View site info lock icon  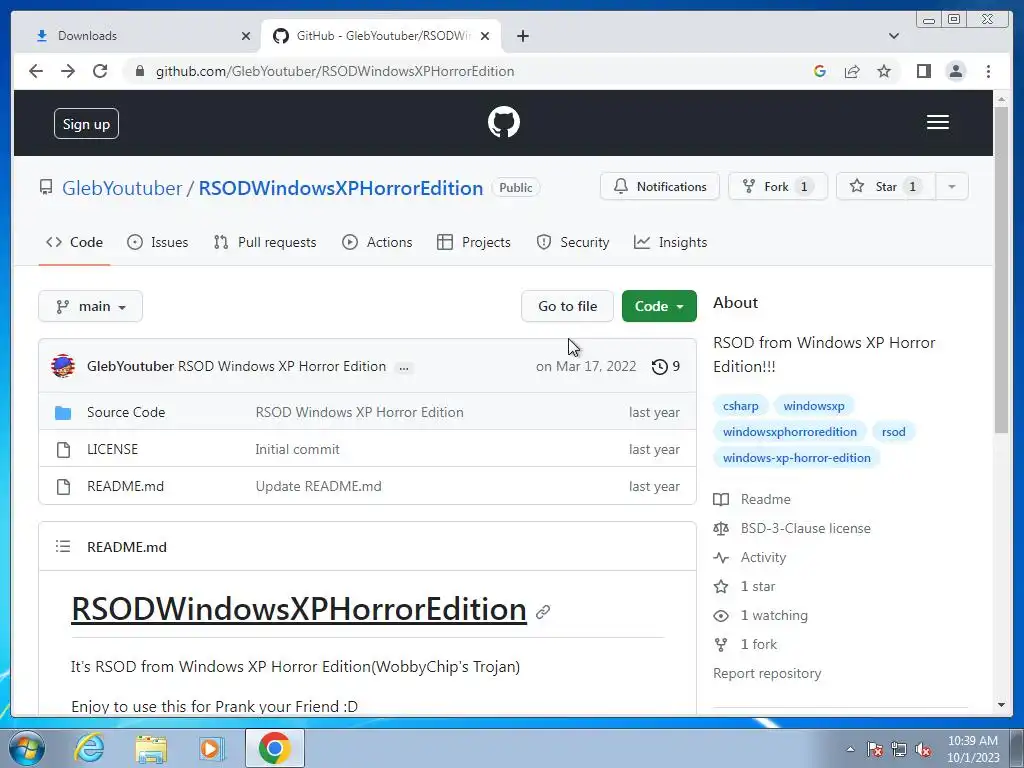coord(139,71)
